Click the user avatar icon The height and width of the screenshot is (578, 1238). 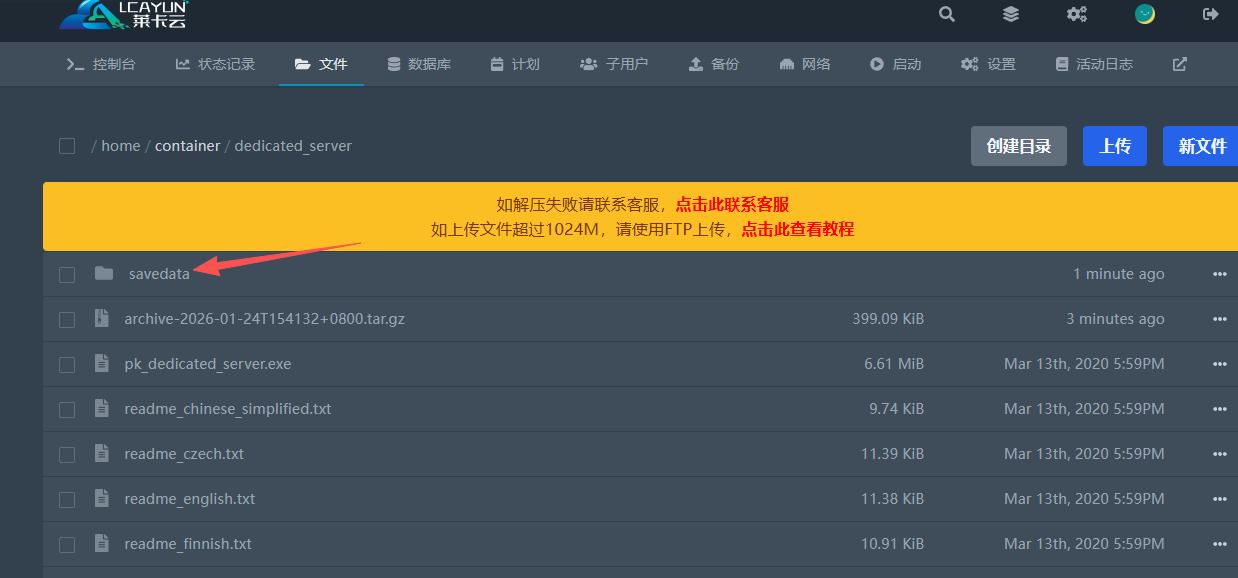tap(1145, 14)
